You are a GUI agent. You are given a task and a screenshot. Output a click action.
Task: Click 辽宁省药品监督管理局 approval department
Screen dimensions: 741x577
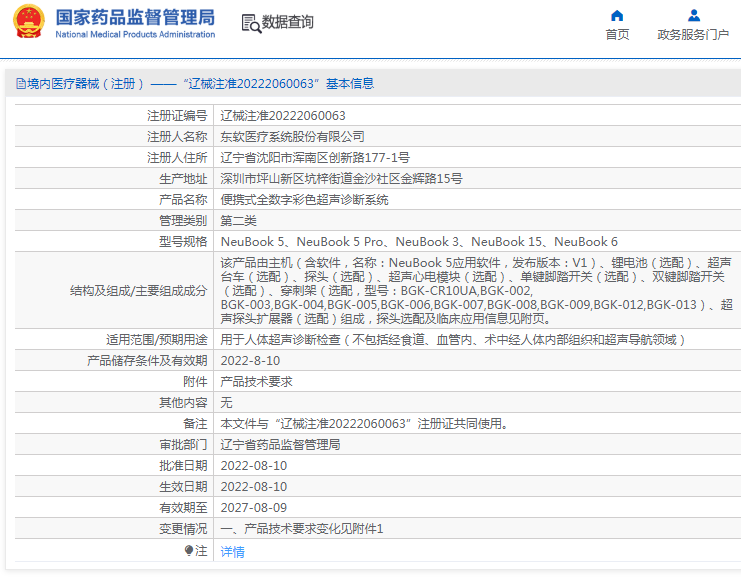pos(280,445)
